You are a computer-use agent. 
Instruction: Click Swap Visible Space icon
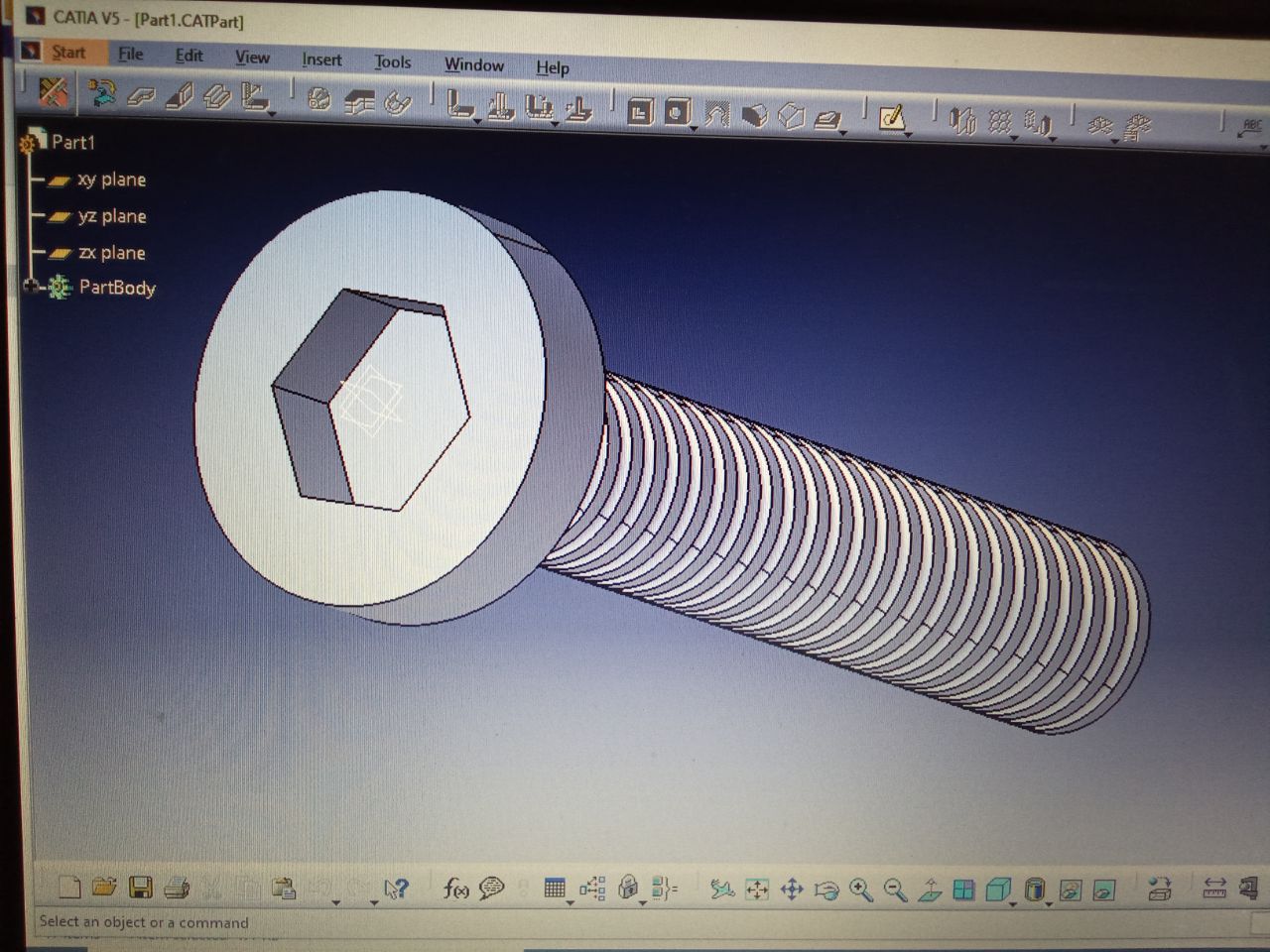tap(1104, 891)
